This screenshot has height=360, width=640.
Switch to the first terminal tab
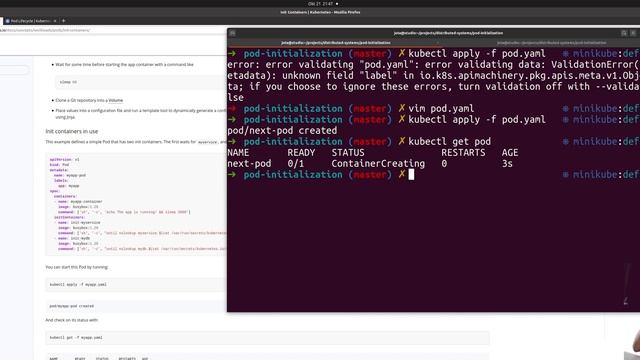(336, 42)
